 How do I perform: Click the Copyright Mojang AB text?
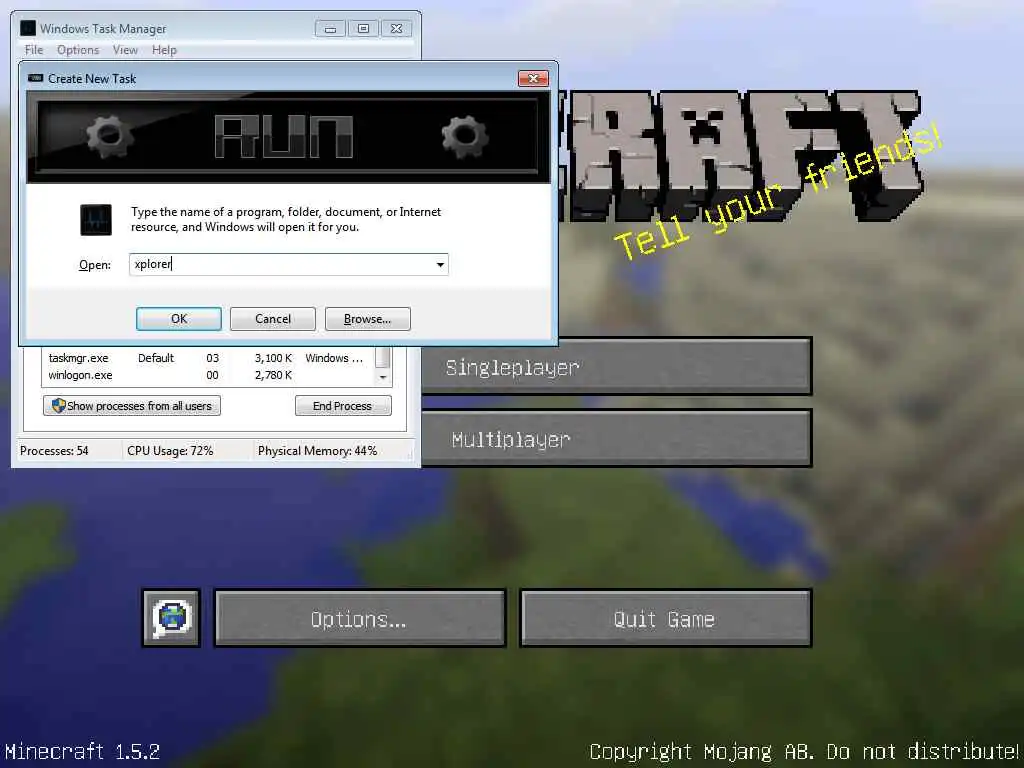point(805,752)
